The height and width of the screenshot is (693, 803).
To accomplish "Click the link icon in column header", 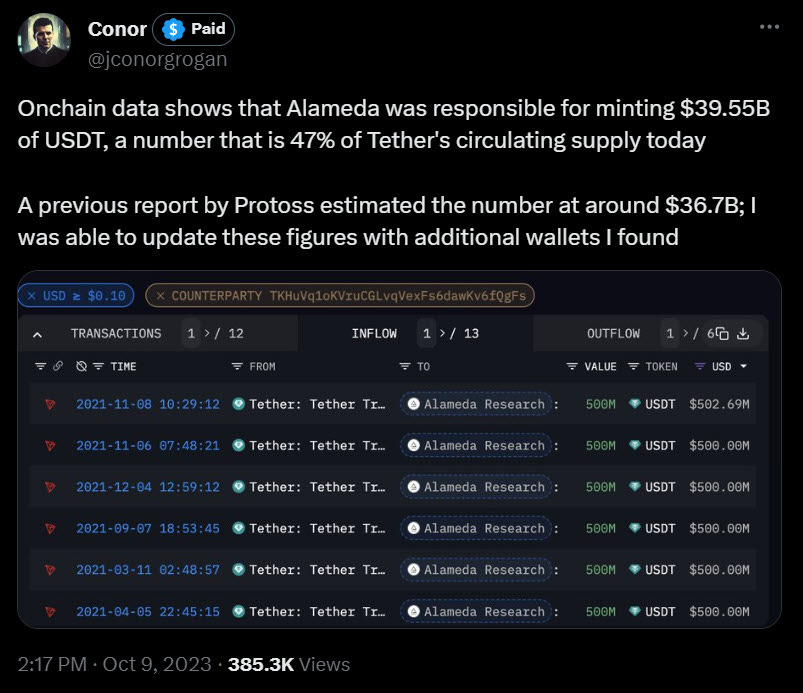I will pos(58,366).
